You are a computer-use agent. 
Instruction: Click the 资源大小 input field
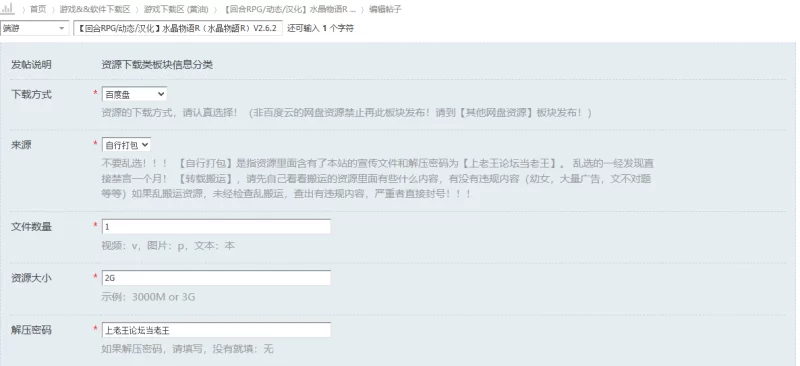tap(216, 278)
